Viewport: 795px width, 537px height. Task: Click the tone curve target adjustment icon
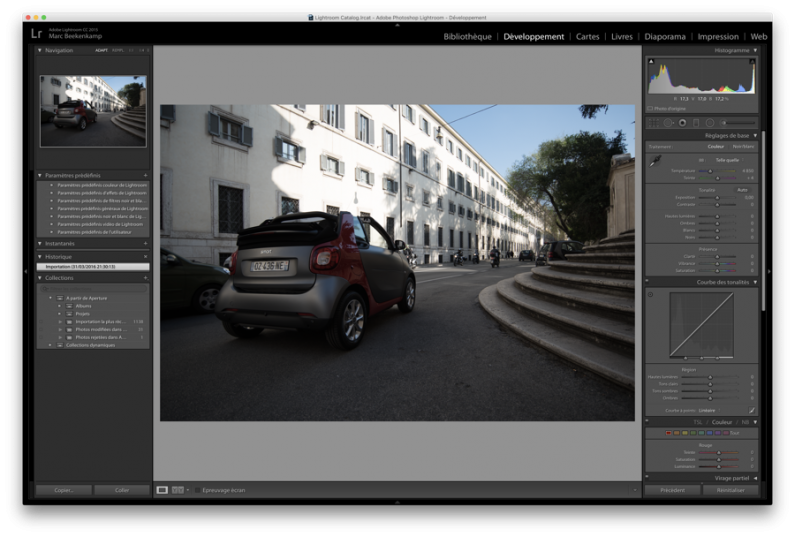click(x=651, y=295)
